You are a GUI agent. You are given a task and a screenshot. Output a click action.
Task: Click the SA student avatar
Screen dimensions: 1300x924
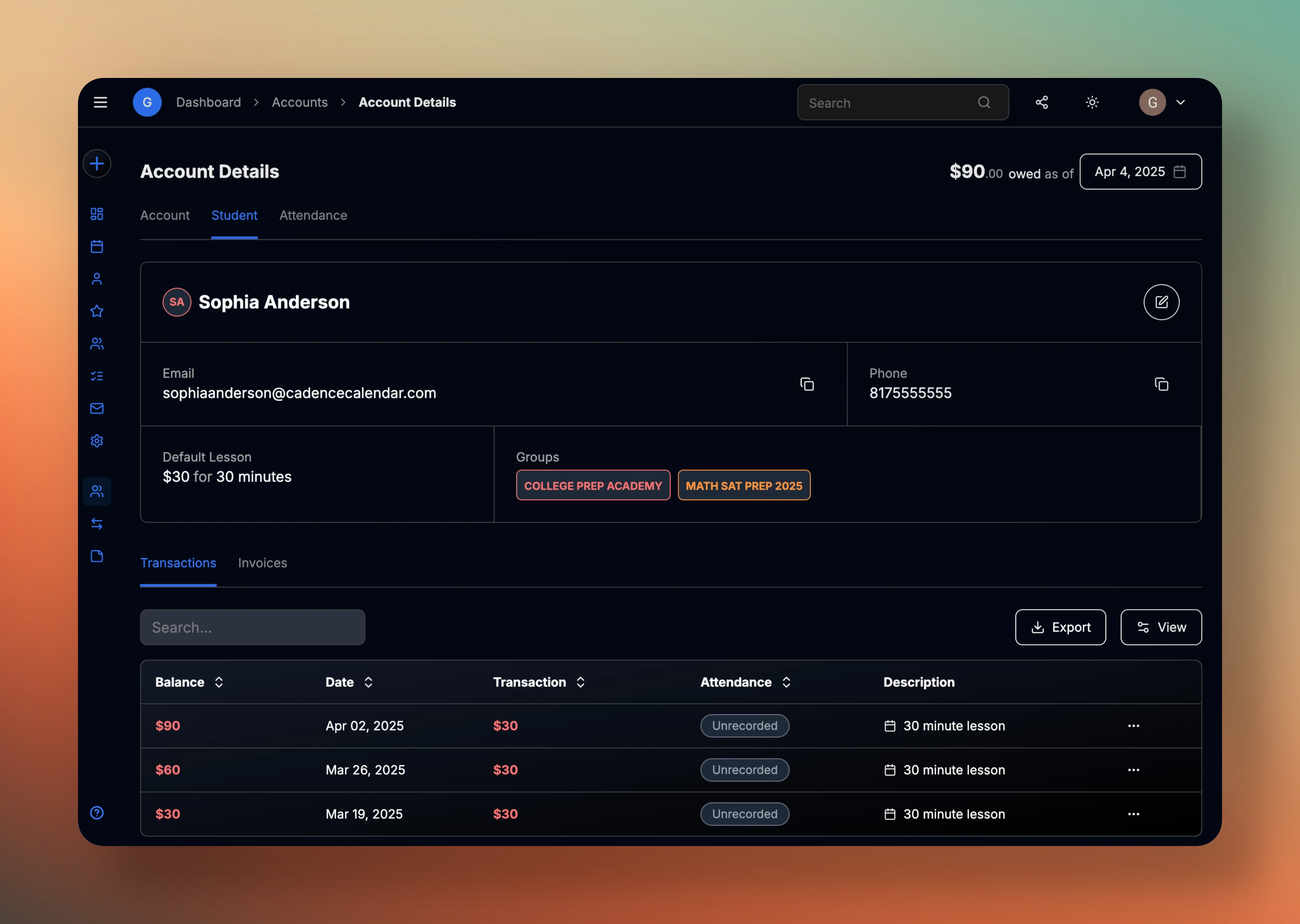(177, 302)
